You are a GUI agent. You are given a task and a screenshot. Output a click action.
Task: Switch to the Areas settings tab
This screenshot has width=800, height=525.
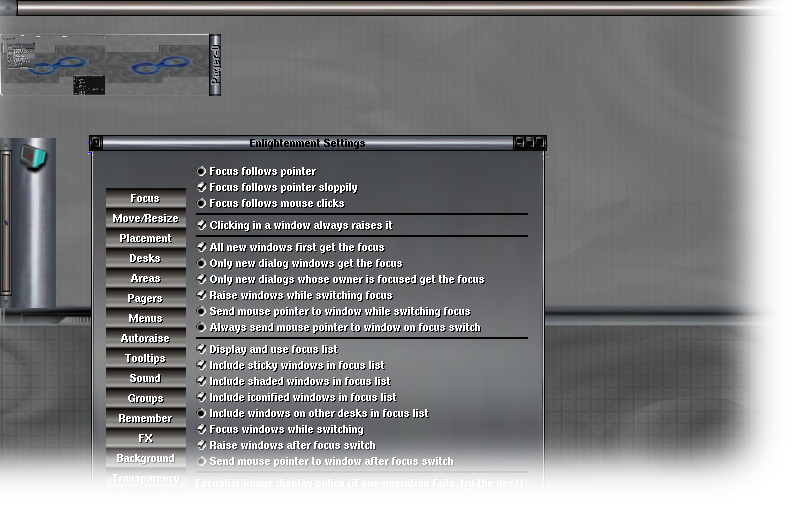(145, 278)
